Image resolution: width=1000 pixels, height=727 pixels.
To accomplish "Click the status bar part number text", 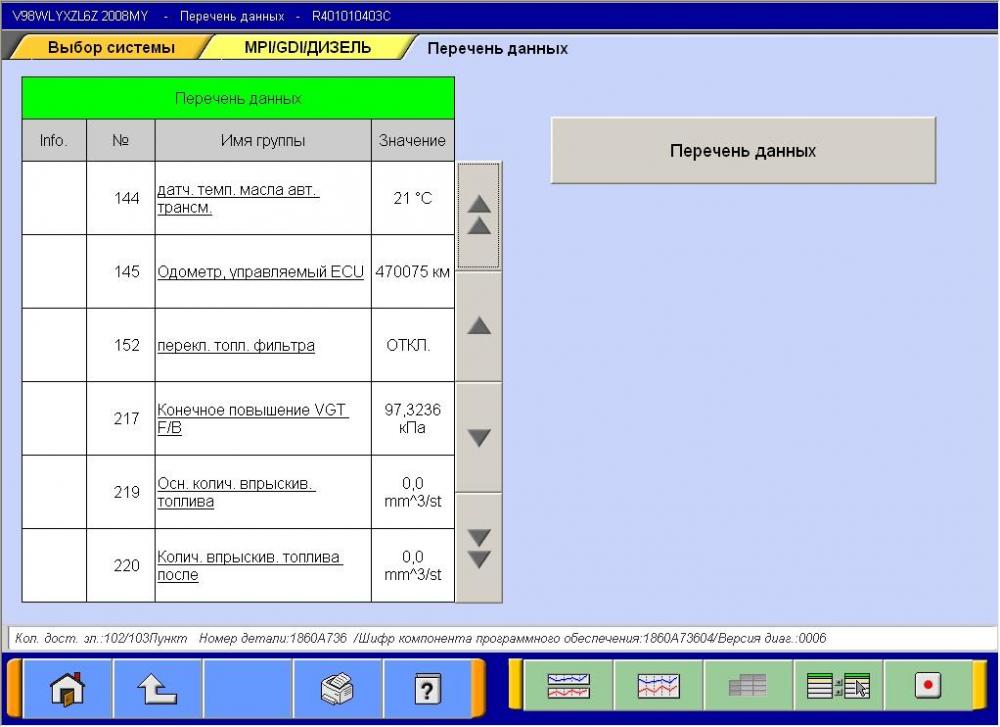I will tap(273, 638).
